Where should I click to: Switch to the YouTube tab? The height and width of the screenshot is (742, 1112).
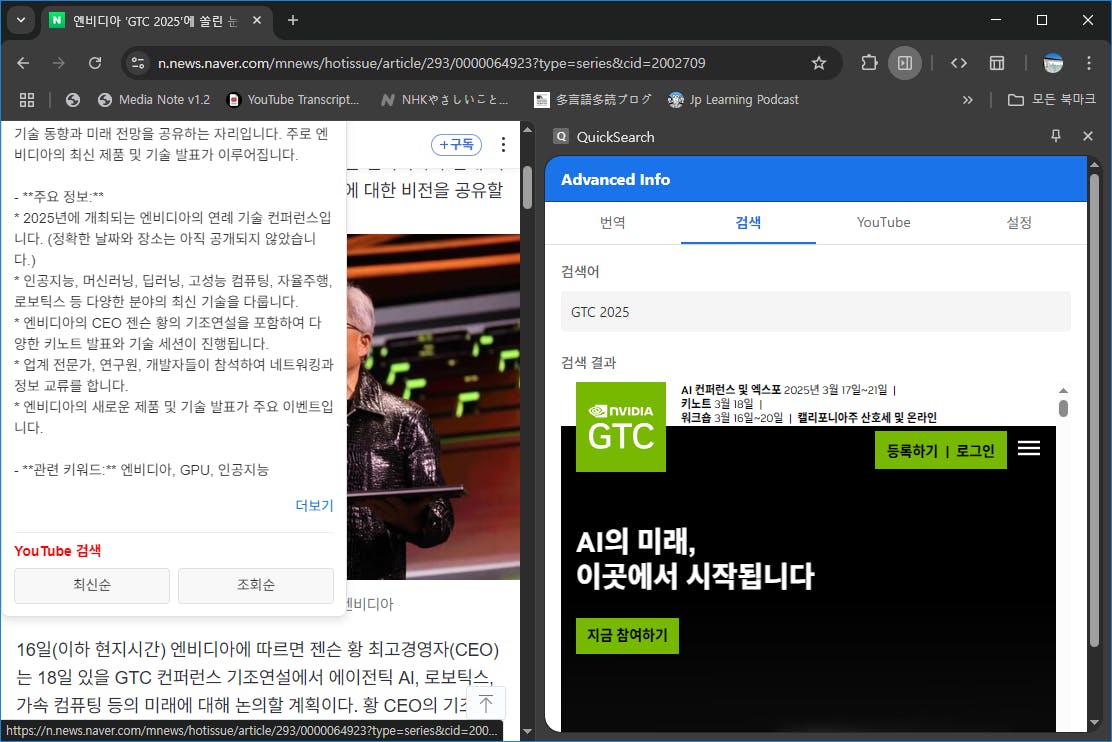884,223
